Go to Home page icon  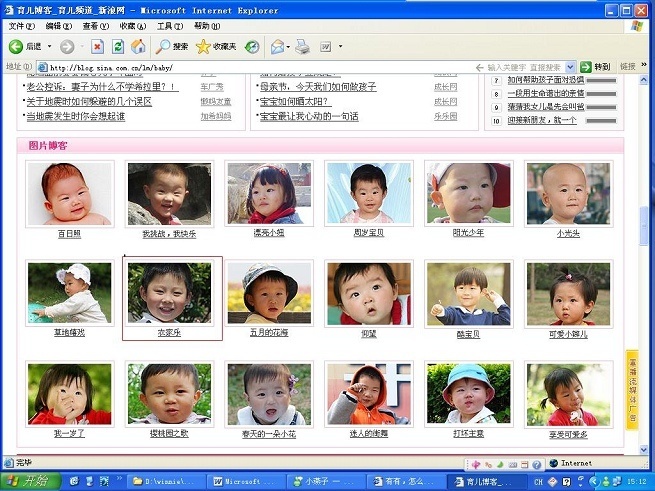[138, 47]
